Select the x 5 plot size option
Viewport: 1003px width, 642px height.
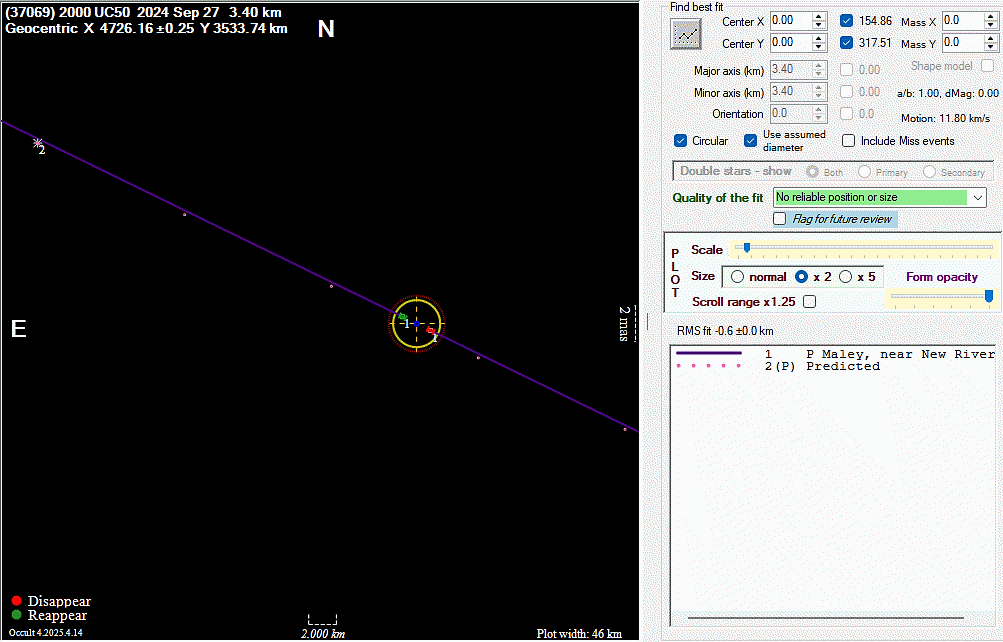tap(845, 277)
